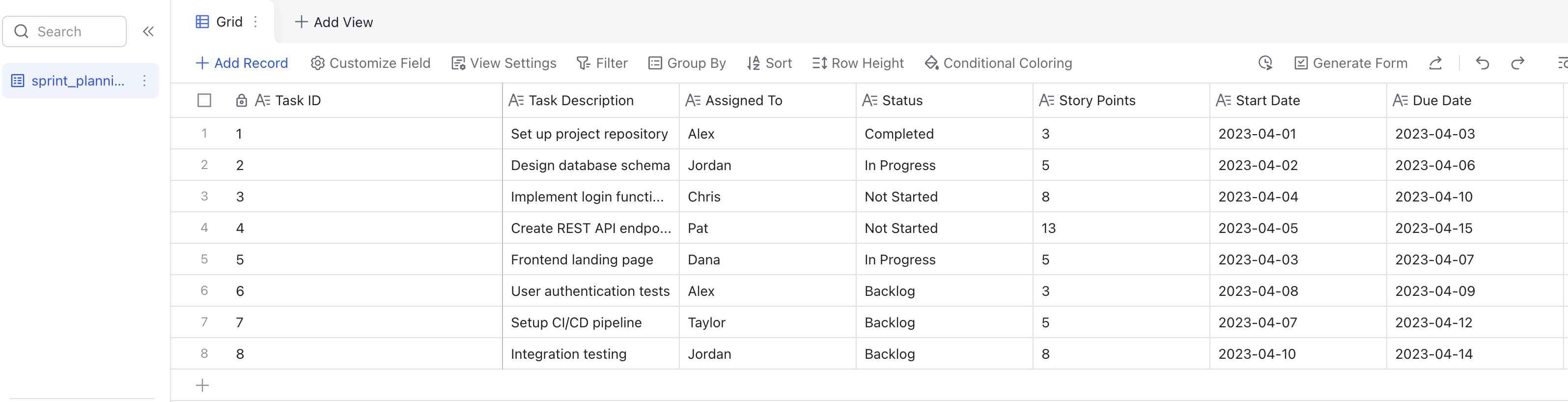Open the Group By dropdown

click(x=687, y=63)
